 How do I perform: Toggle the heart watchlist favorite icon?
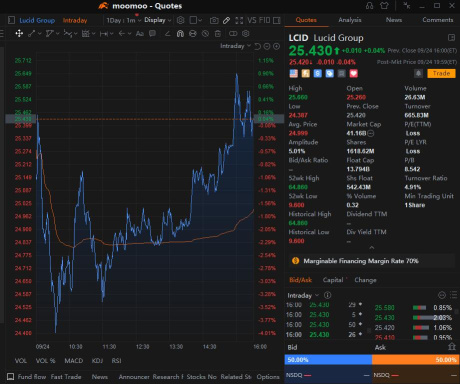point(353,73)
